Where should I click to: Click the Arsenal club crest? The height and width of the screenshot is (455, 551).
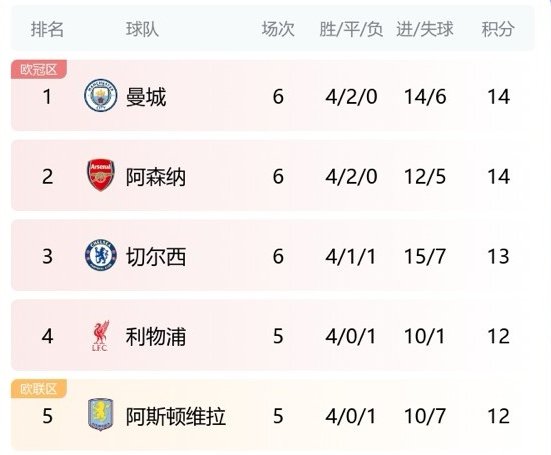101,175
